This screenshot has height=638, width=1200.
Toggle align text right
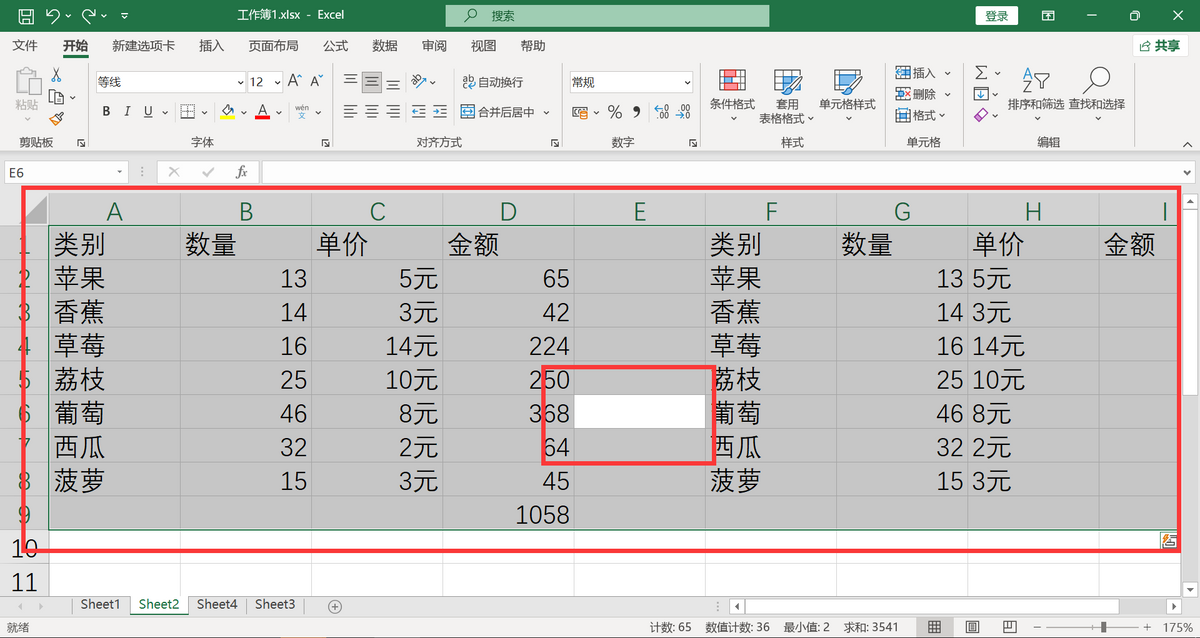point(394,112)
